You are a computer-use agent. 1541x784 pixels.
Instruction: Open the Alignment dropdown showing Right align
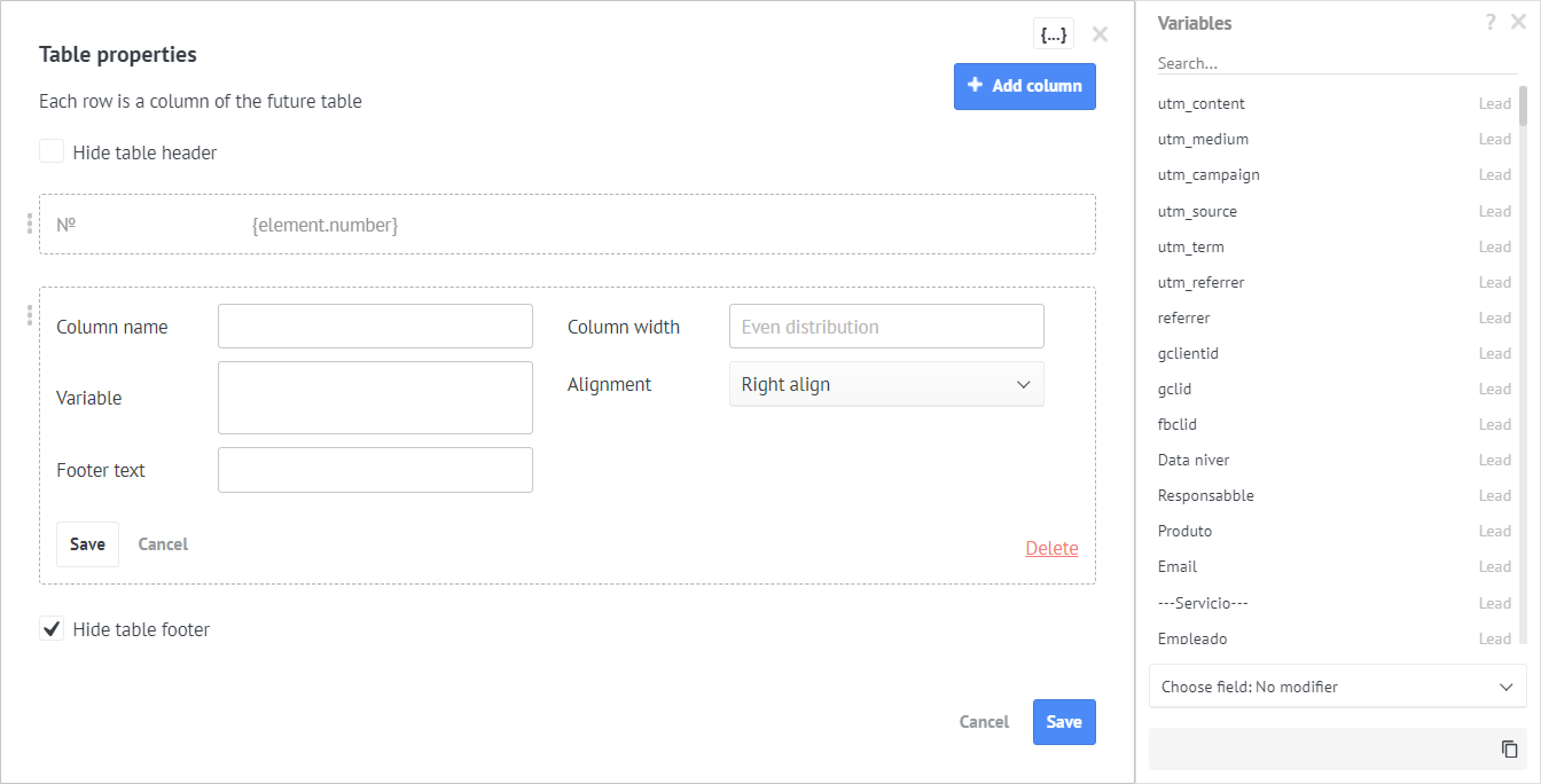pyautogui.click(x=886, y=385)
